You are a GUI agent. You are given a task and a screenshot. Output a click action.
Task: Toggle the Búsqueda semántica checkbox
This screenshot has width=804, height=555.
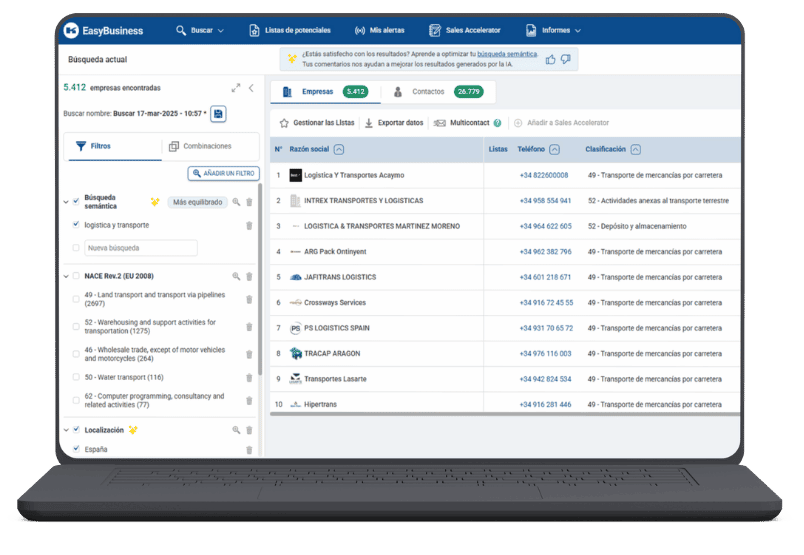click(x=76, y=201)
